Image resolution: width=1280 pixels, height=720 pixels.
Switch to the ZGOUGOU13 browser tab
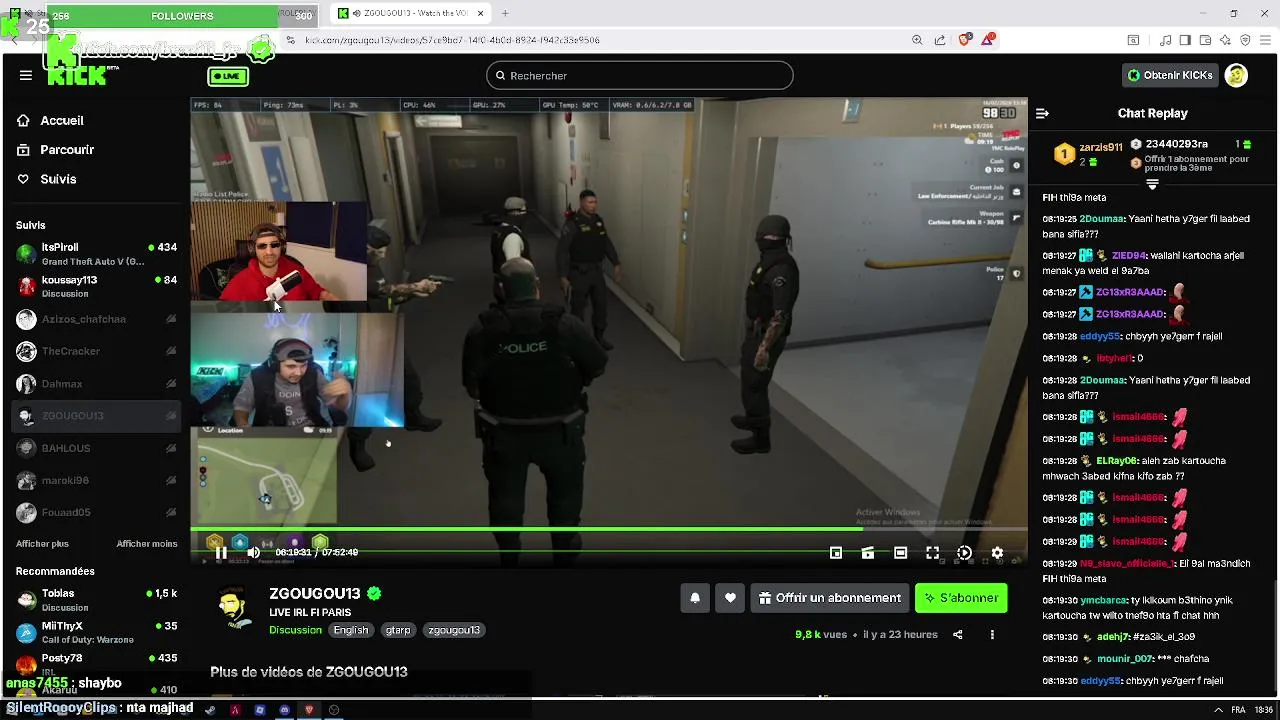[x=410, y=13]
